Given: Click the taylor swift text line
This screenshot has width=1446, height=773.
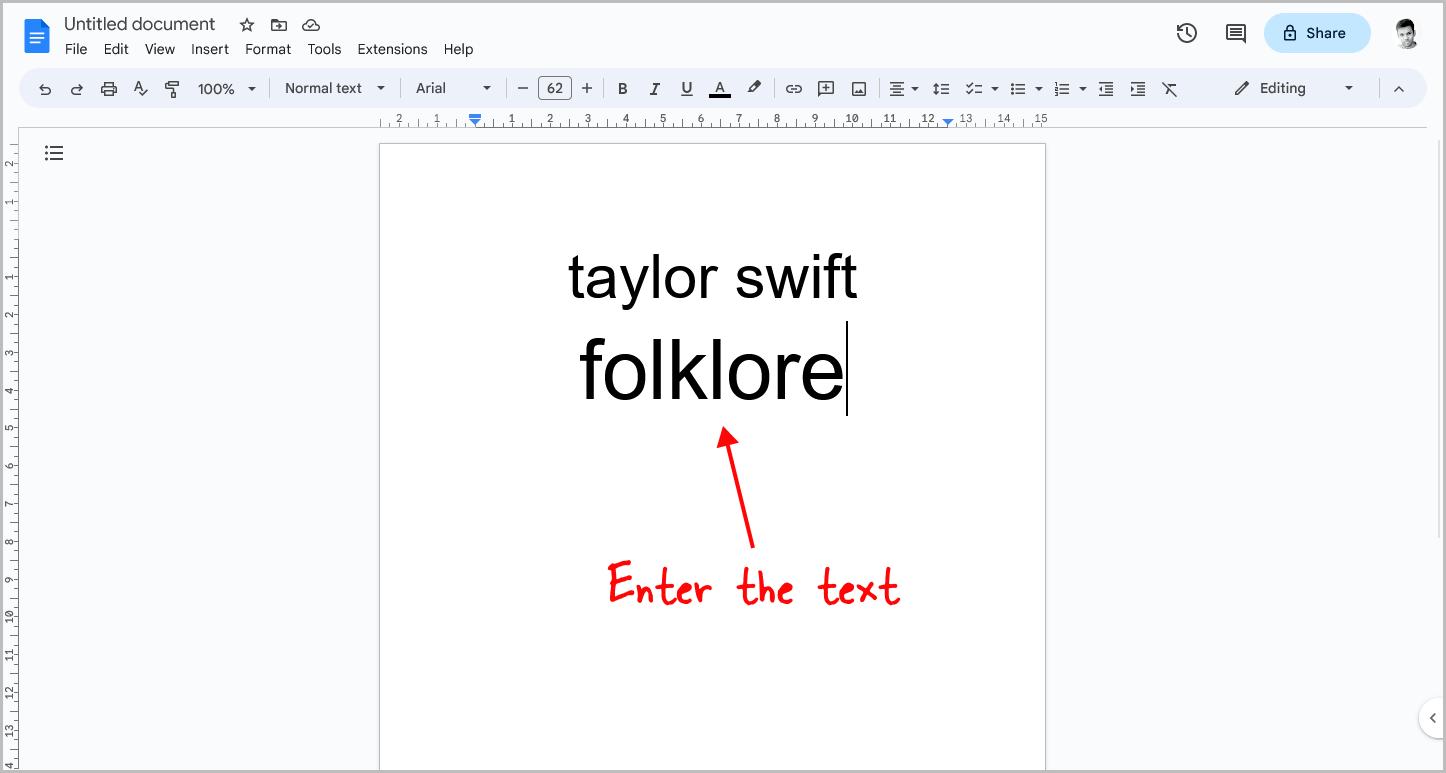Looking at the screenshot, I should point(712,277).
